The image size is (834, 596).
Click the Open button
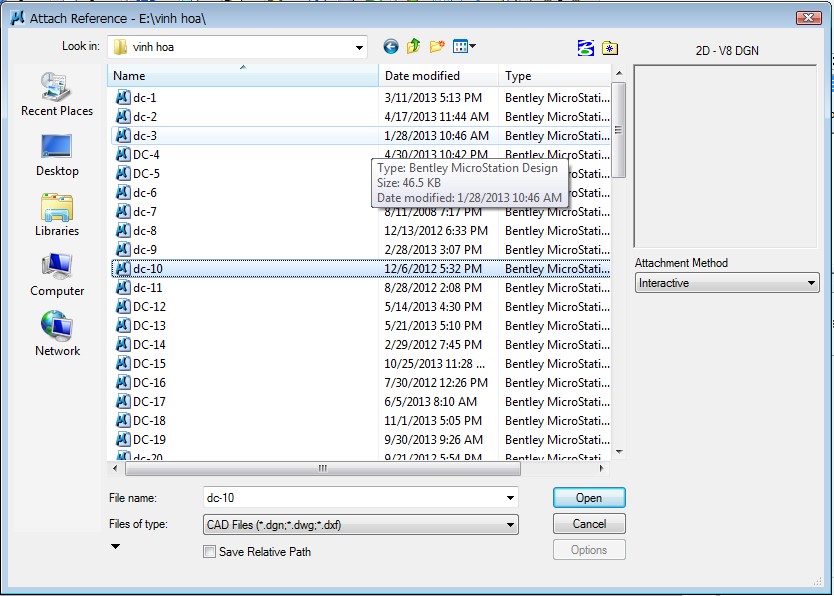click(x=588, y=498)
